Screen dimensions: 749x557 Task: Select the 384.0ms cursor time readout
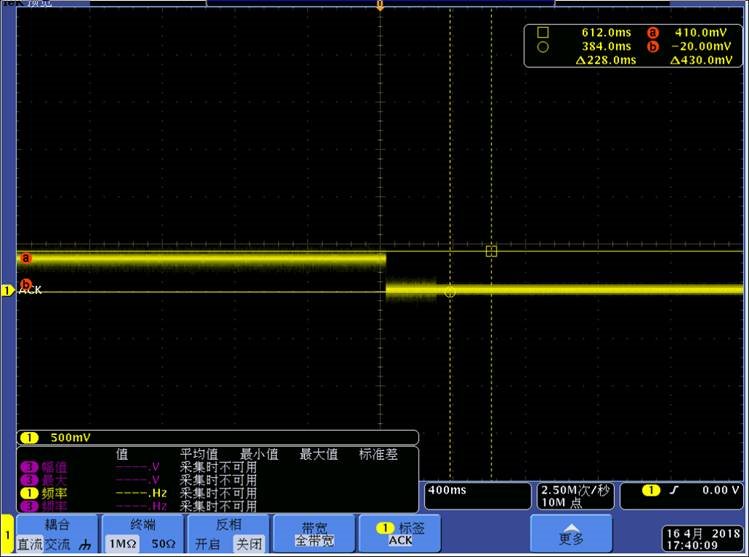[x=606, y=46]
